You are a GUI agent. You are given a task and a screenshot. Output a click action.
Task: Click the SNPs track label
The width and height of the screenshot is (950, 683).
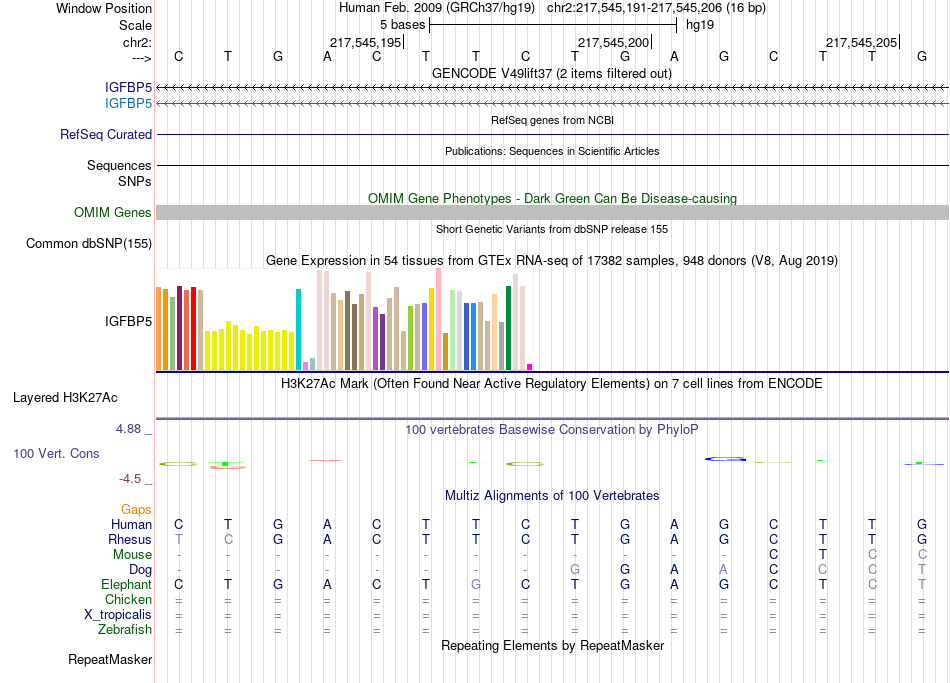point(135,181)
